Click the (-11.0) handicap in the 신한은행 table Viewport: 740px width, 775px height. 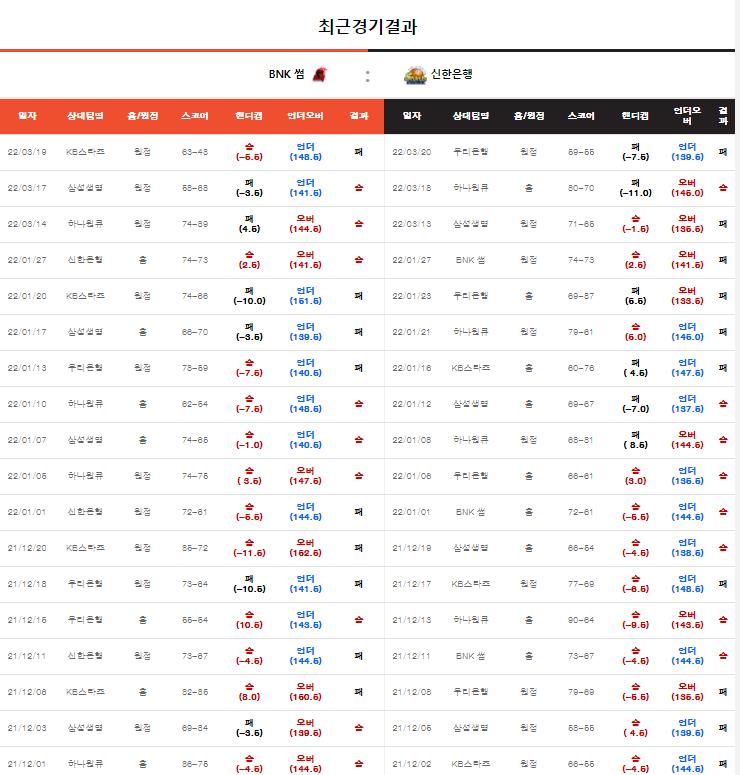point(635,193)
